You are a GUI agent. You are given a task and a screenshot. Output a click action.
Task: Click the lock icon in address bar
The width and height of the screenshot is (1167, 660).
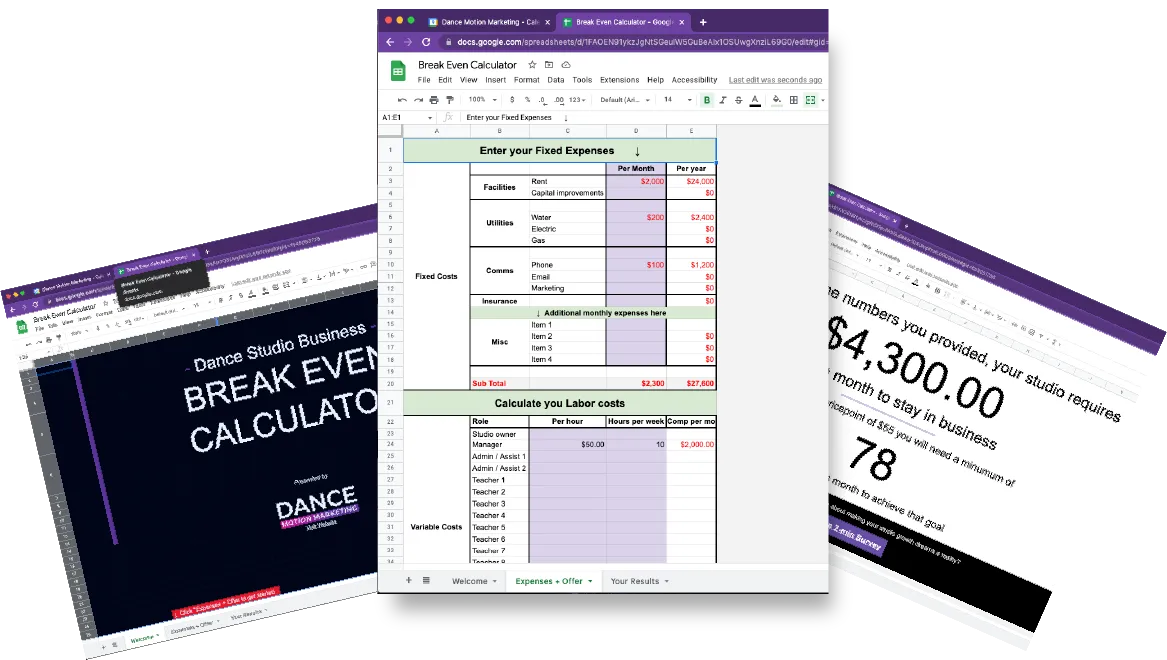pos(449,42)
